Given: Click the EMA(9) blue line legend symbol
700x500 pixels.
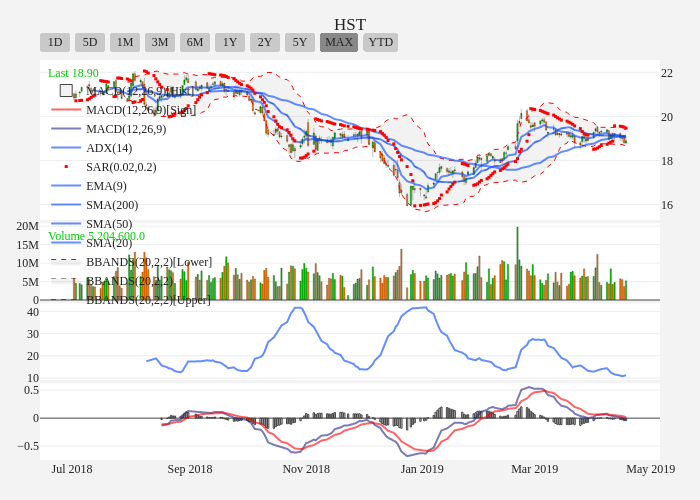Looking at the screenshot, I should (66, 186).
